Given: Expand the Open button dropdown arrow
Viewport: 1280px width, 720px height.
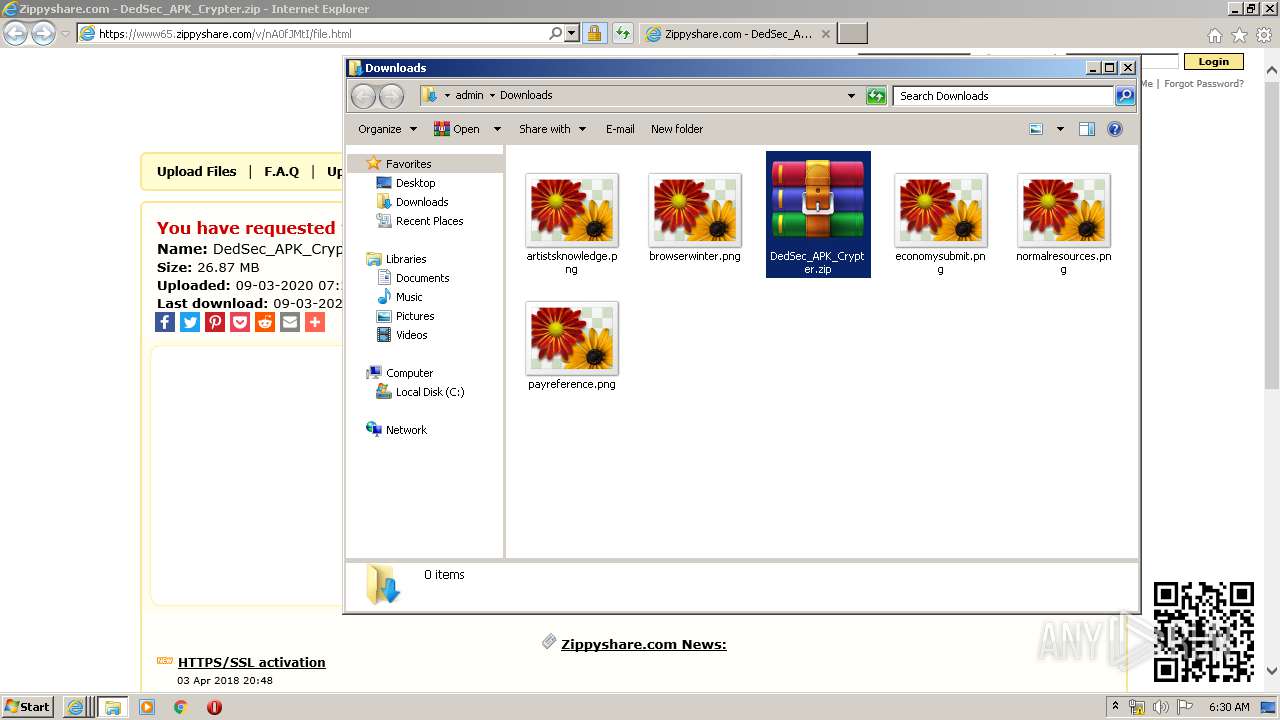Looking at the screenshot, I should tap(497, 129).
